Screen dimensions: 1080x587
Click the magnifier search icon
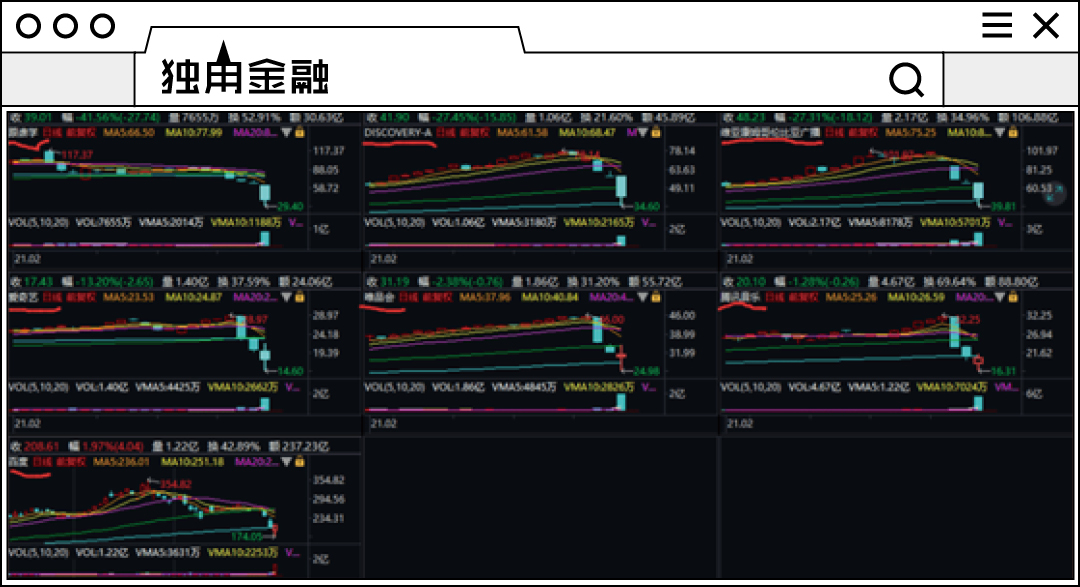pos(906,79)
